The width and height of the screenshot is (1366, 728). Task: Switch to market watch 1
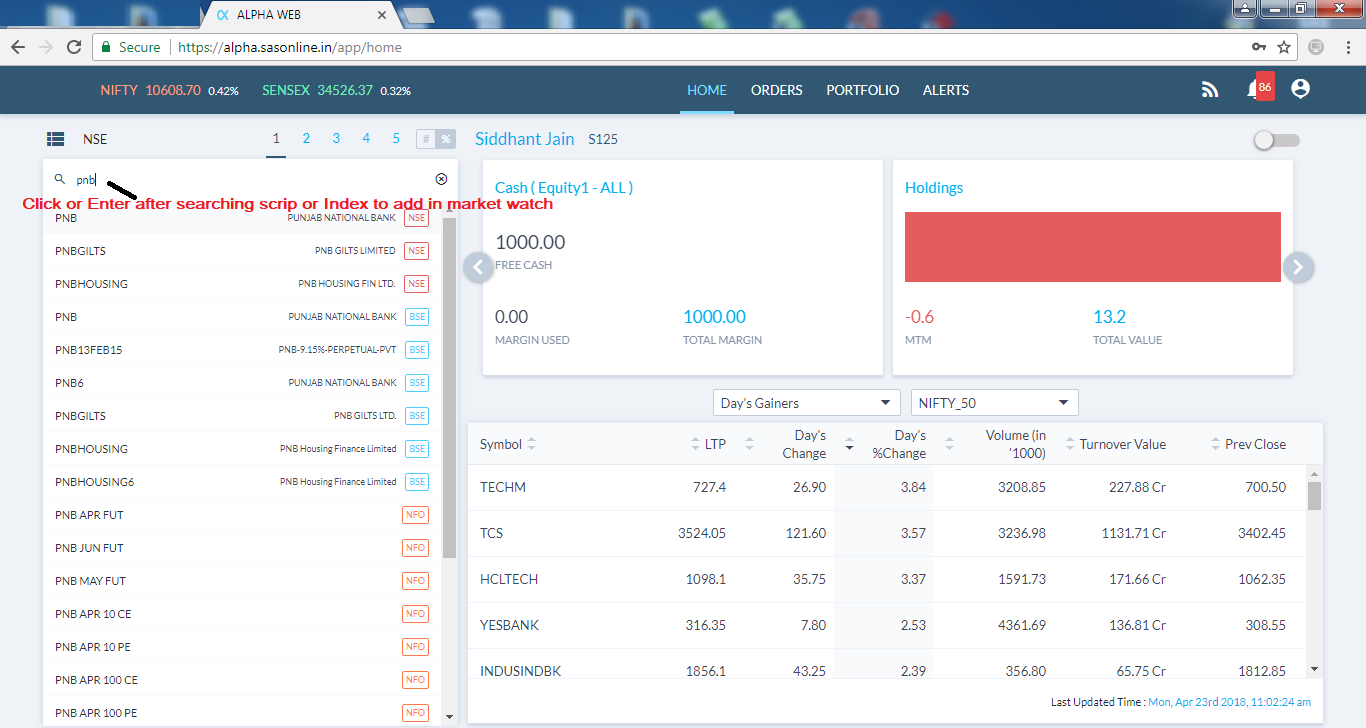[x=276, y=139]
